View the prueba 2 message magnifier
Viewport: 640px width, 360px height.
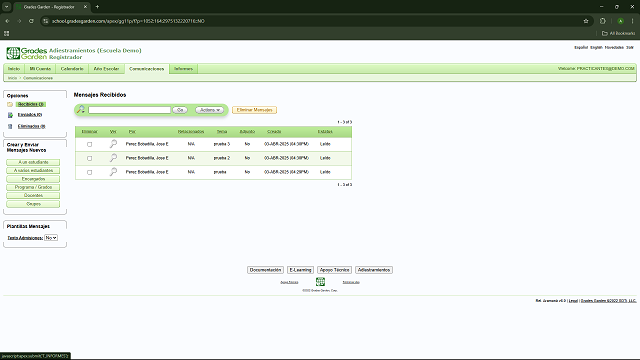(113, 158)
